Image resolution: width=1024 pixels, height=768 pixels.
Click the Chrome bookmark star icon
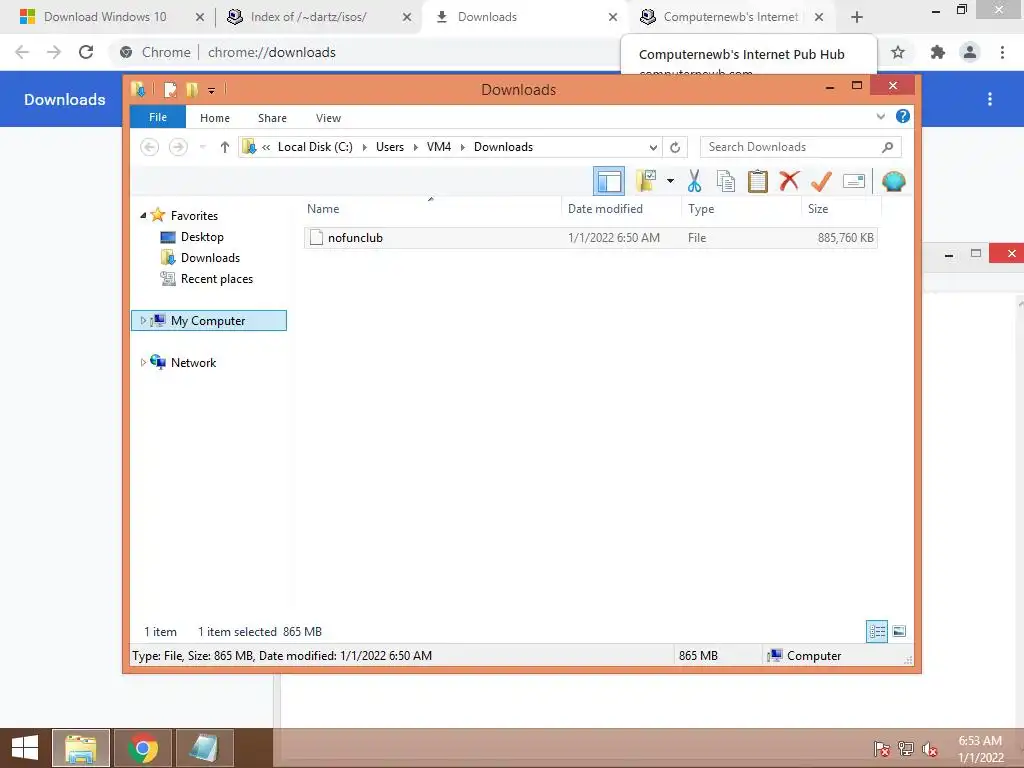tap(898, 52)
